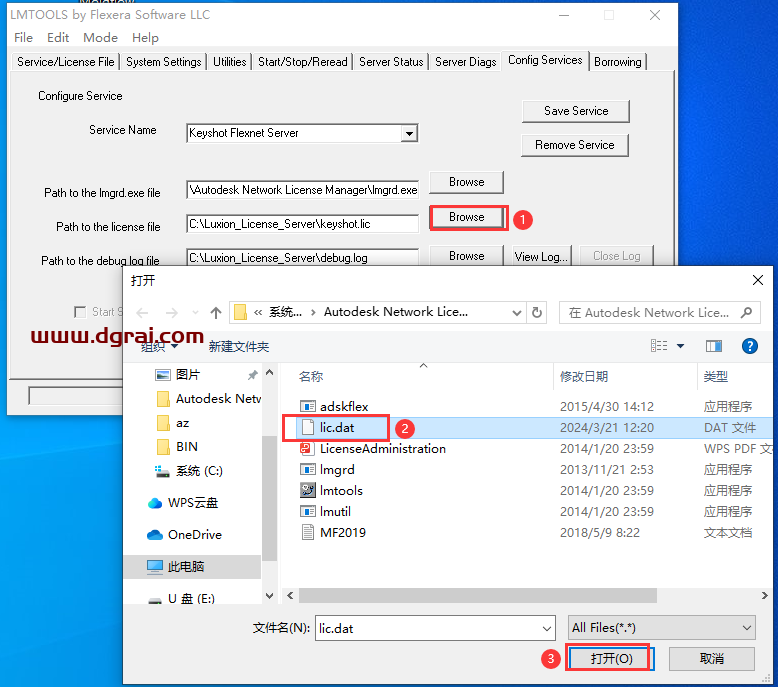The height and width of the screenshot is (687, 778).
Task: Open the Edit menu in LMTOOLS
Action: pos(58,38)
